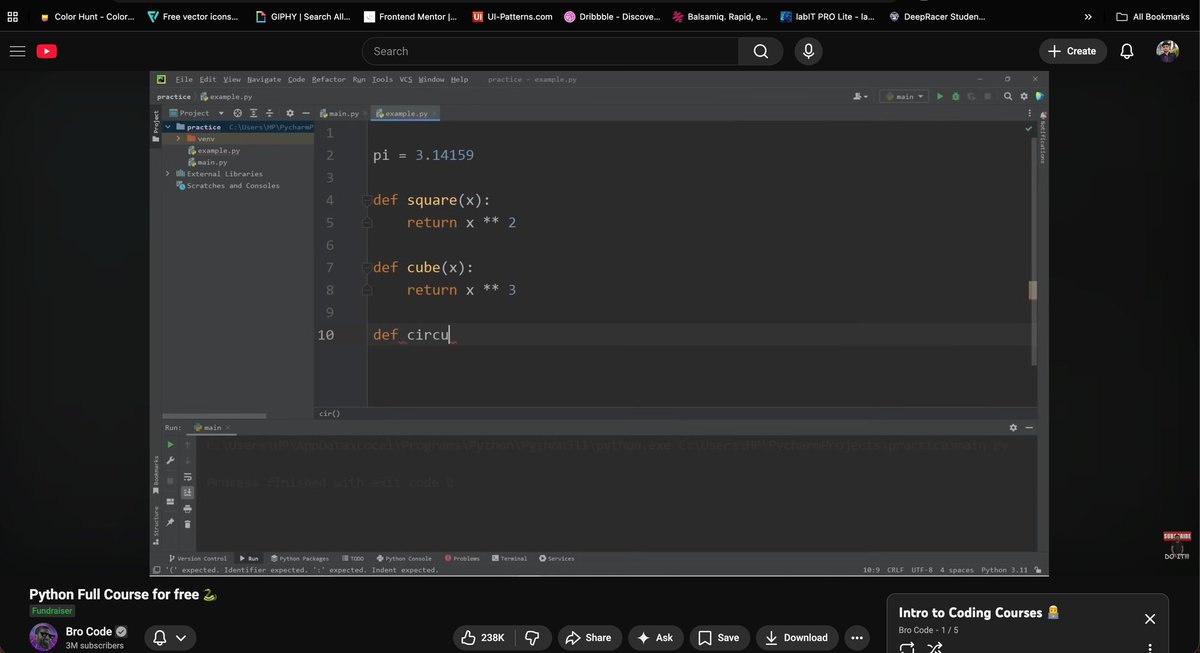Start debugging with the bug icon
The image size is (1200, 653).
[956, 97]
